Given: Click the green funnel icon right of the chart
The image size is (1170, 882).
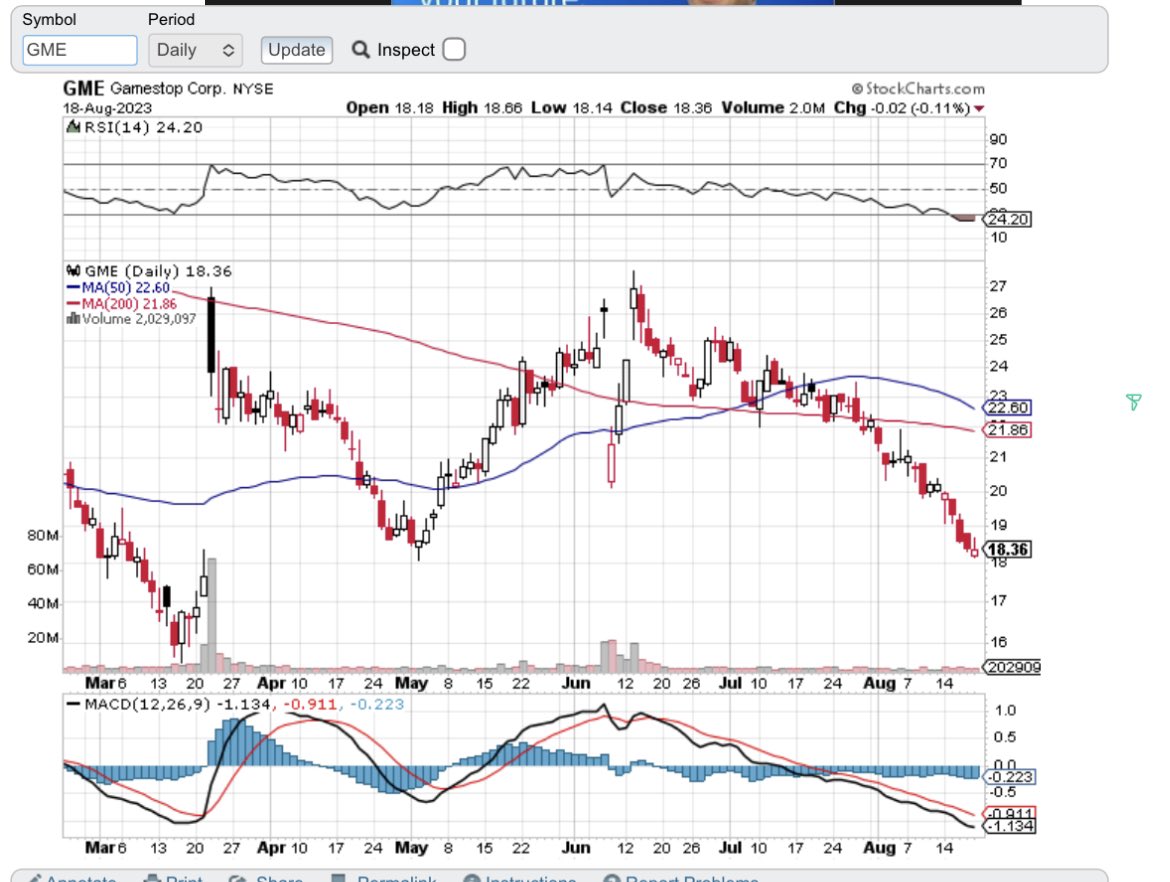Looking at the screenshot, I should [1133, 402].
